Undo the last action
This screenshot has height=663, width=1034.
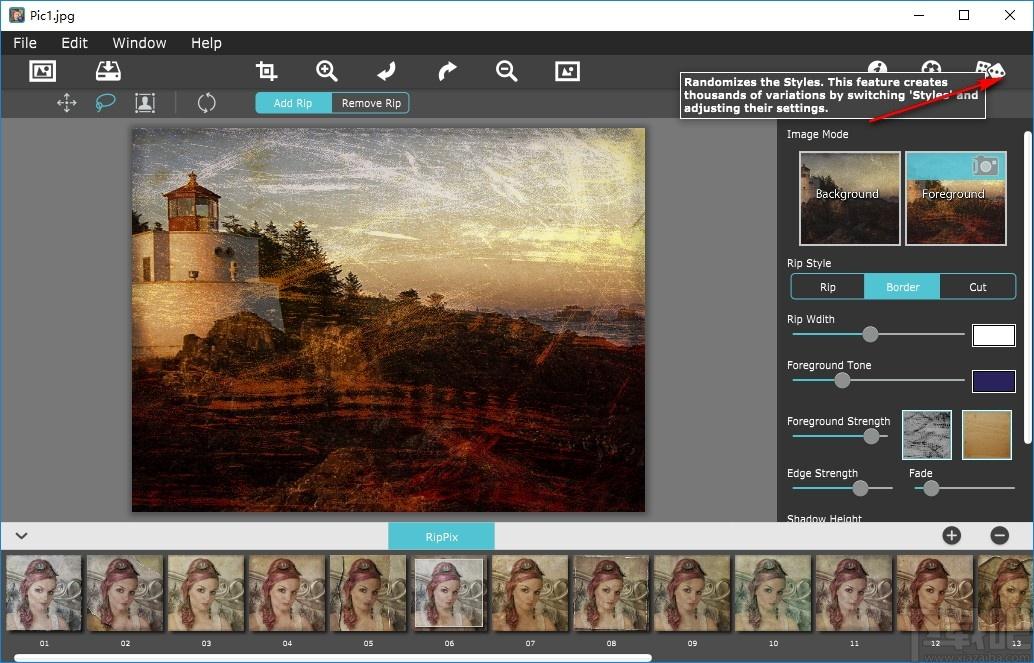tap(387, 71)
